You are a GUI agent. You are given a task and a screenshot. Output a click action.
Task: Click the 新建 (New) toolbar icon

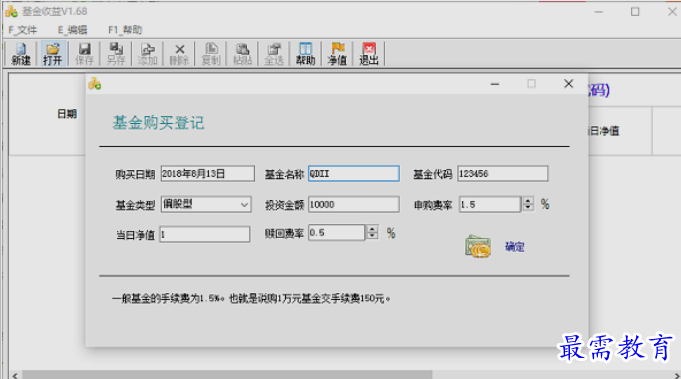[21, 54]
